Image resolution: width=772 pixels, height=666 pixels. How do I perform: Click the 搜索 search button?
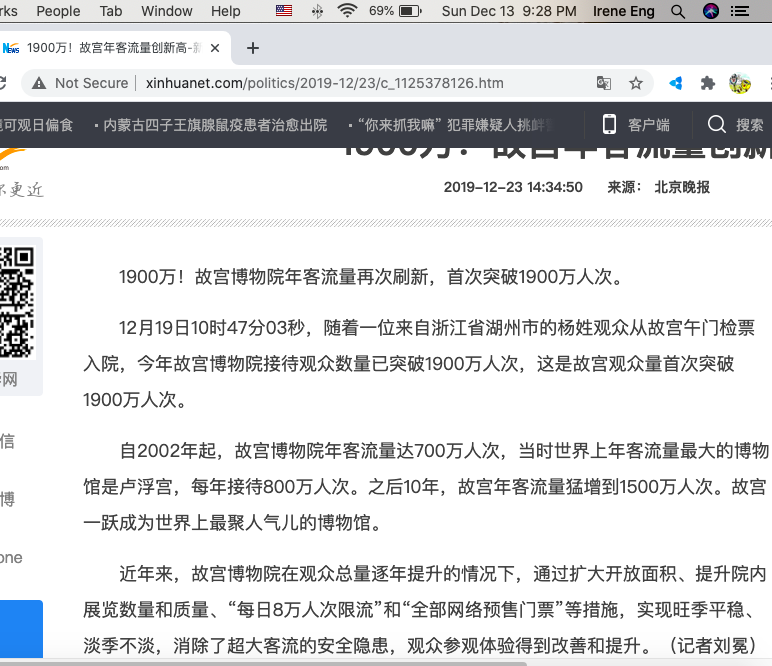coord(736,125)
